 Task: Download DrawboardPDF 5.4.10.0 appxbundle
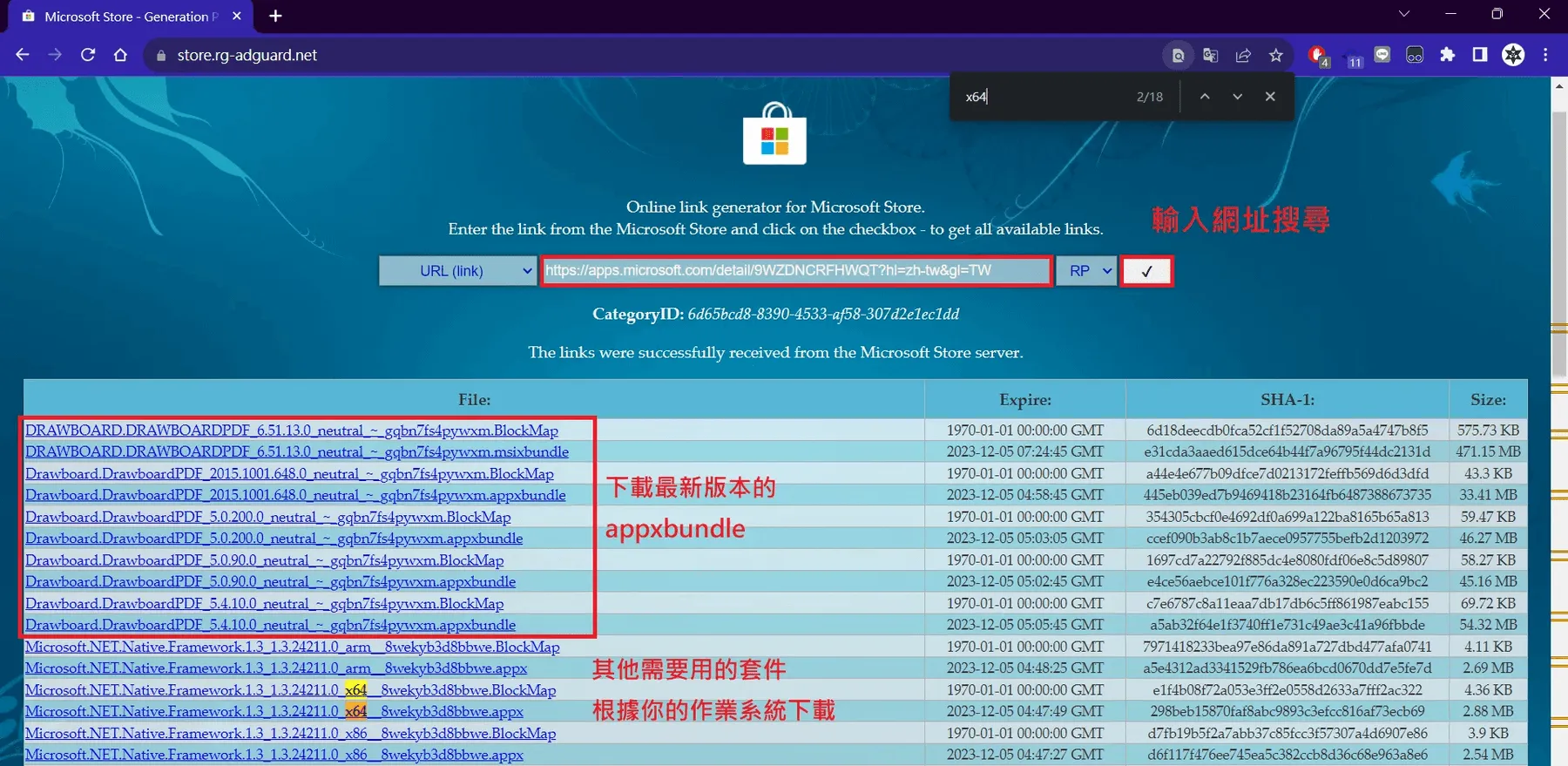tap(271, 625)
